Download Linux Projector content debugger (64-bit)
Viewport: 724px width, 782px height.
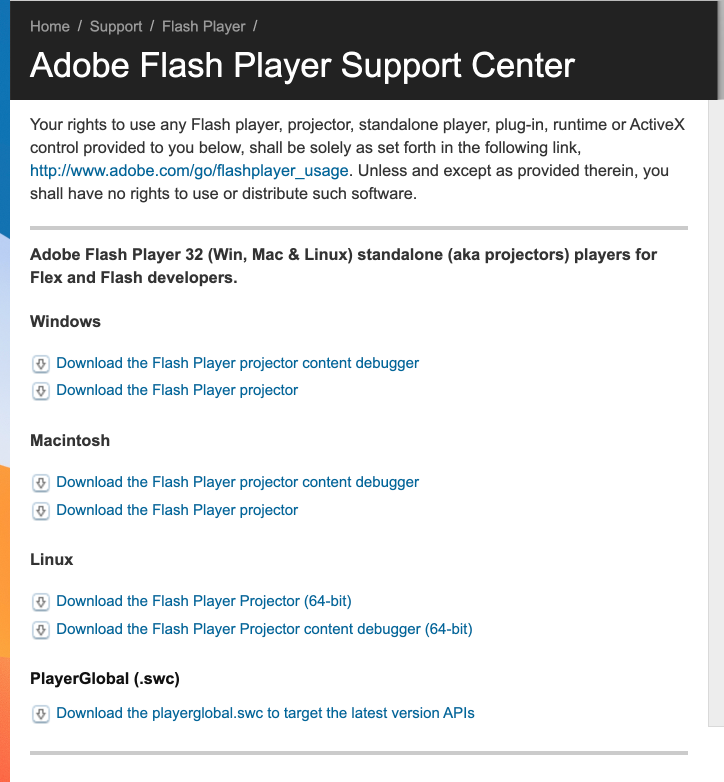[264, 629]
